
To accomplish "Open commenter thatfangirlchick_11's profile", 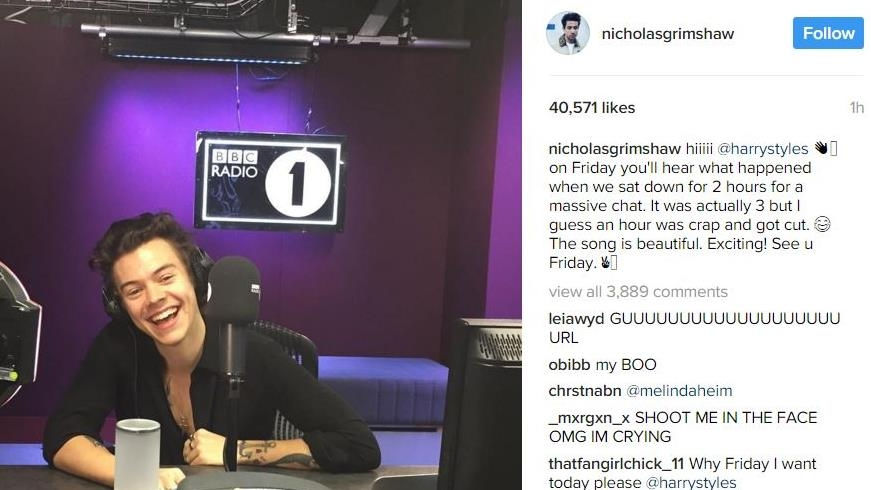I will click(616, 464).
